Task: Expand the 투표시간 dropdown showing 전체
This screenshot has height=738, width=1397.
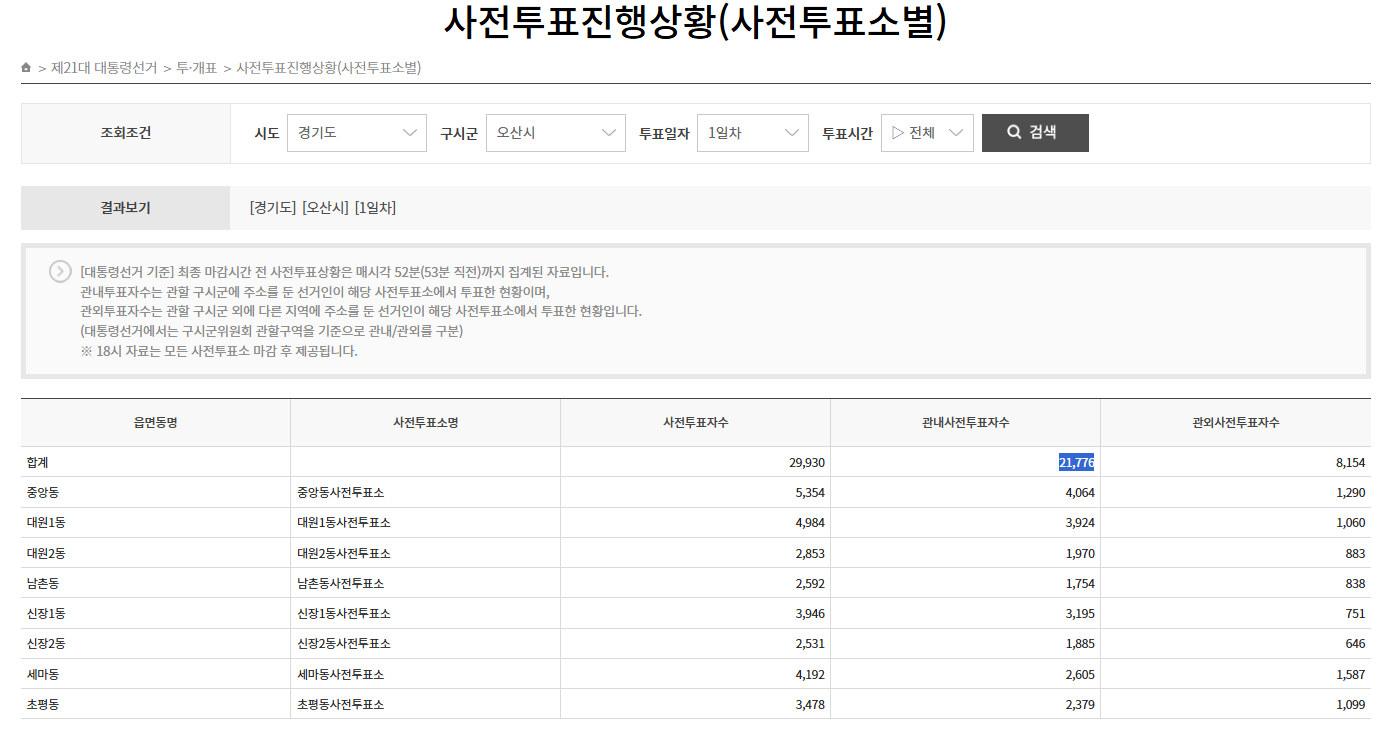Action: click(x=926, y=133)
